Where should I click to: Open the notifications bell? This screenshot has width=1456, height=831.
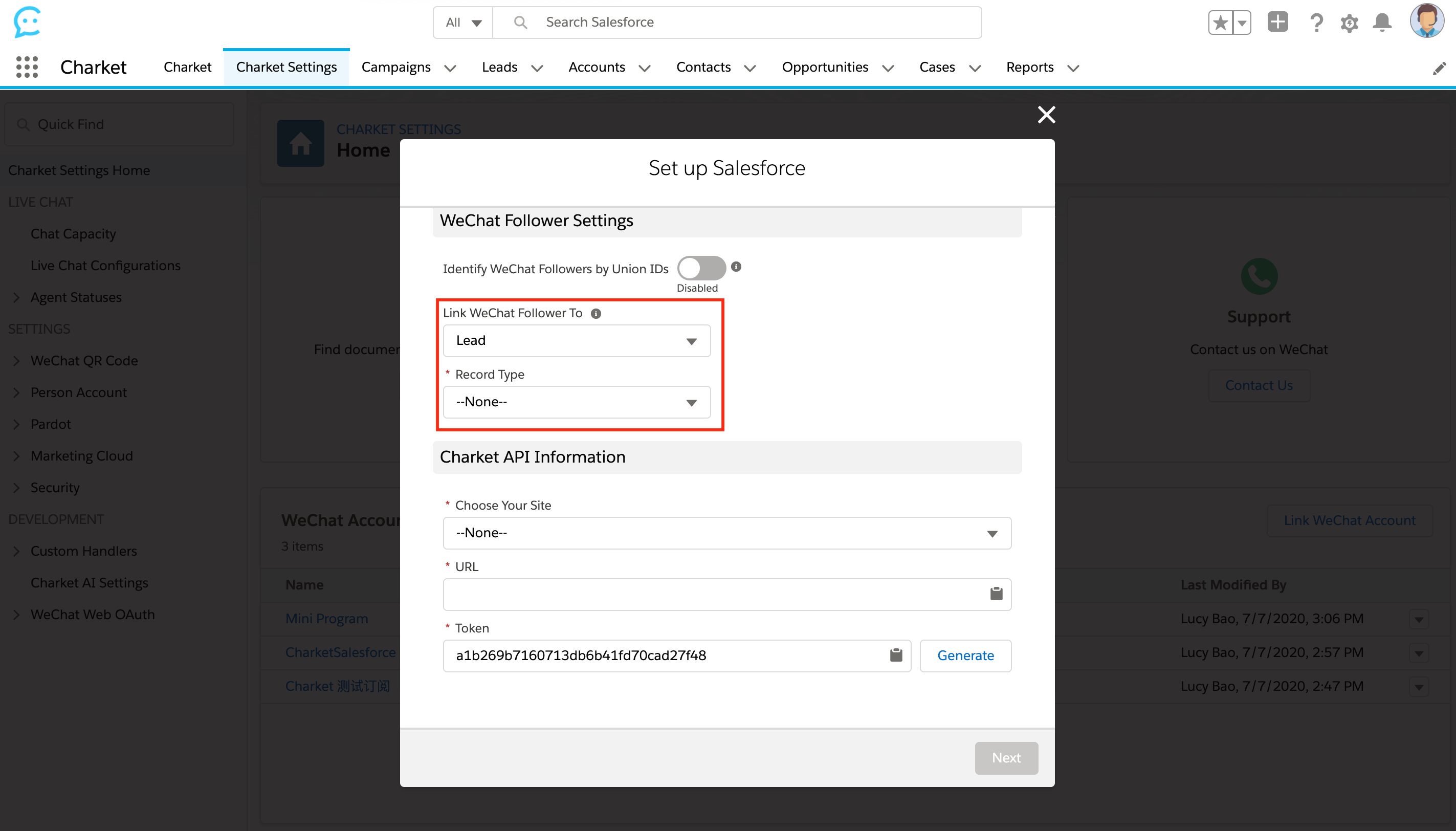[1382, 23]
